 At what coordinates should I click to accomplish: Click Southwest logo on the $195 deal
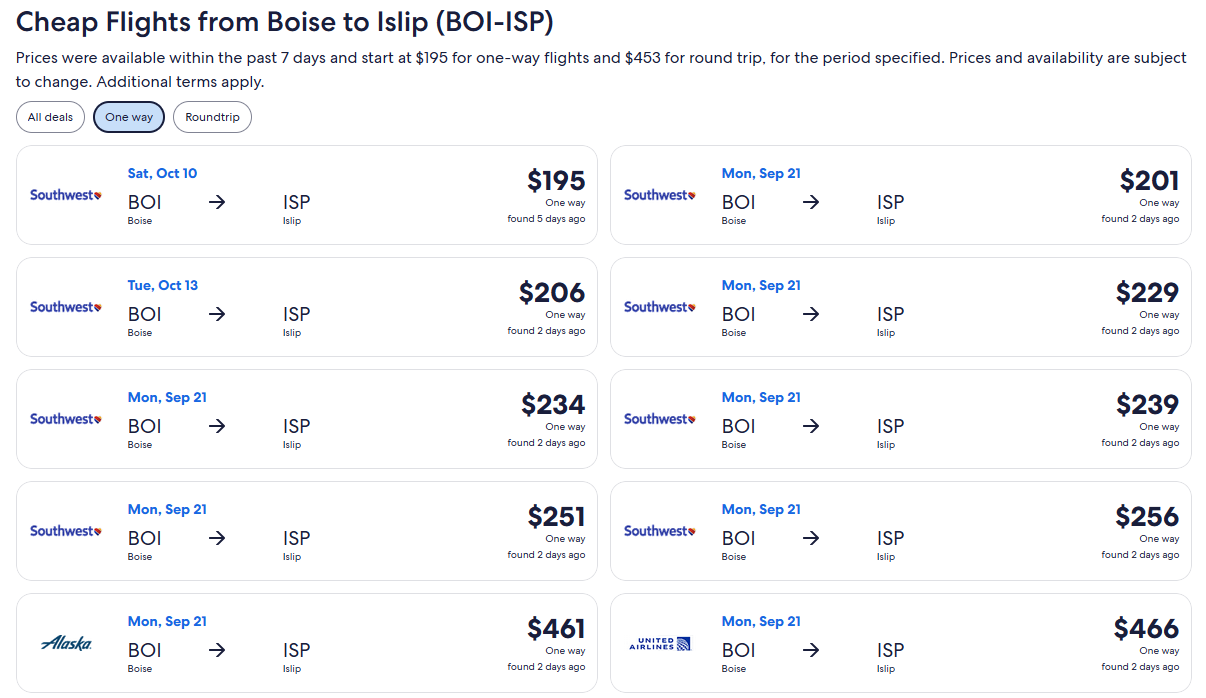pyautogui.click(x=66, y=195)
